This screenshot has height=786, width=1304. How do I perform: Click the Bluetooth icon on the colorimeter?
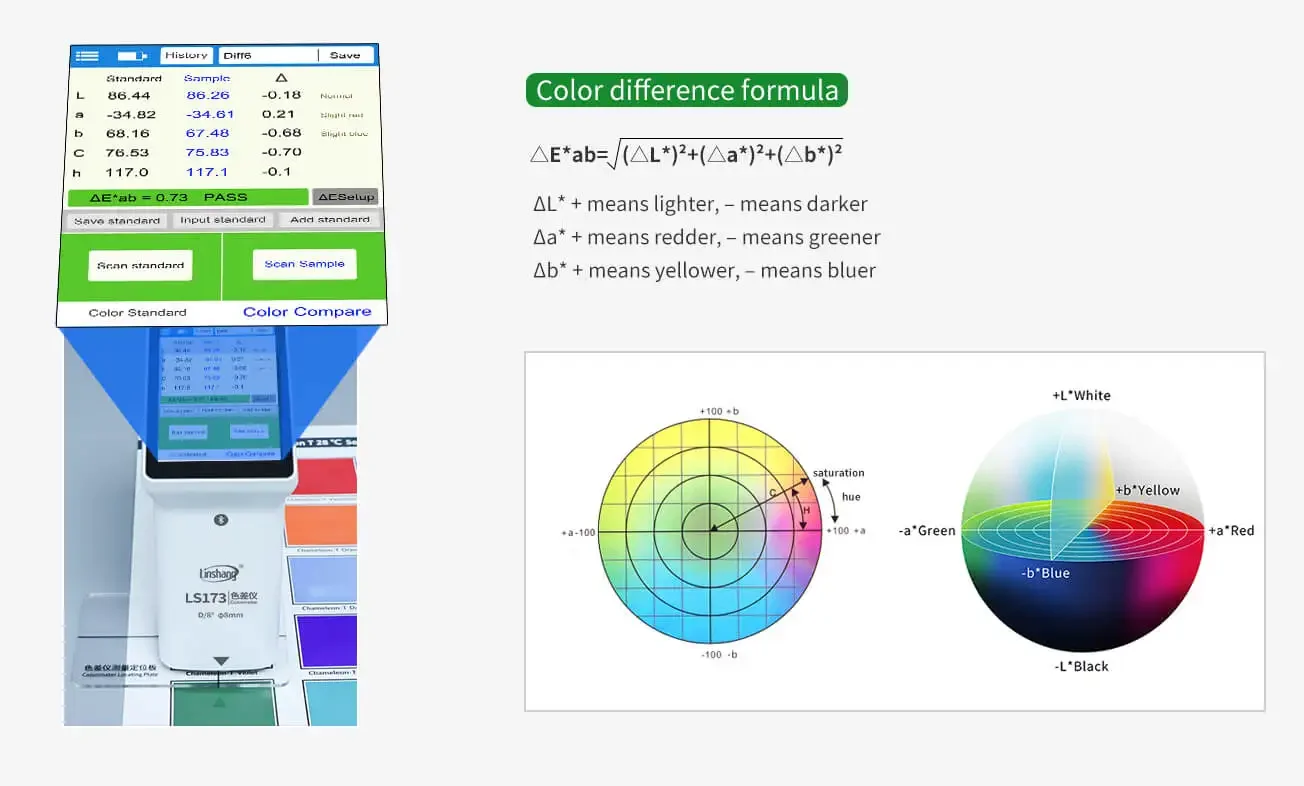tap(221, 520)
